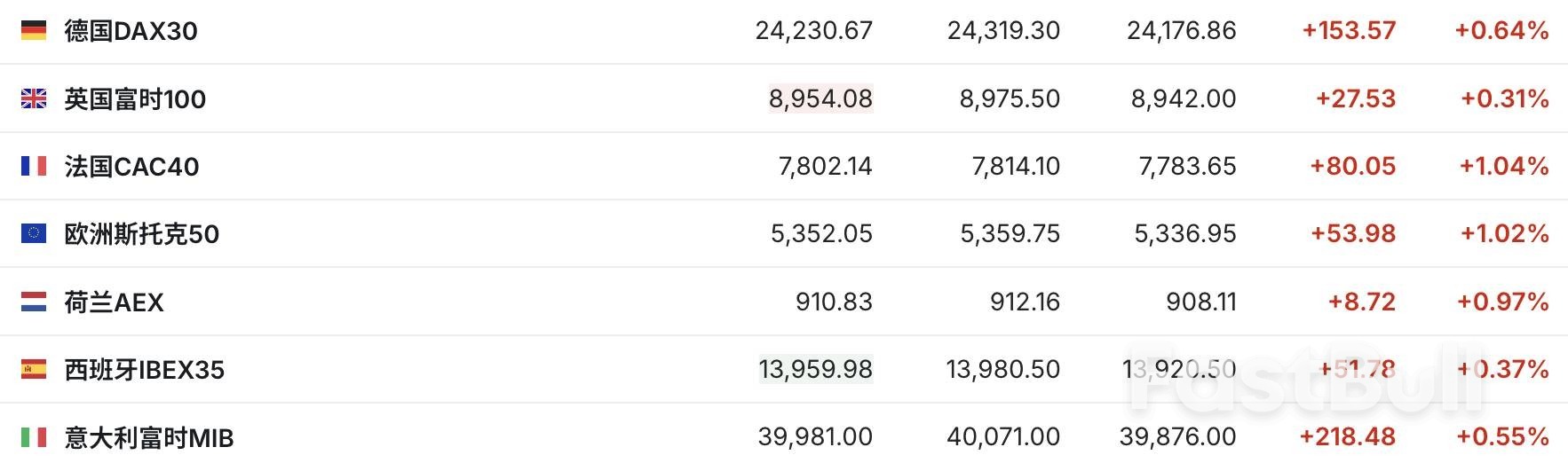1568x463 pixels.
Task: Click CAC40 percent change +1.04%
Action: coord(1504,166)
